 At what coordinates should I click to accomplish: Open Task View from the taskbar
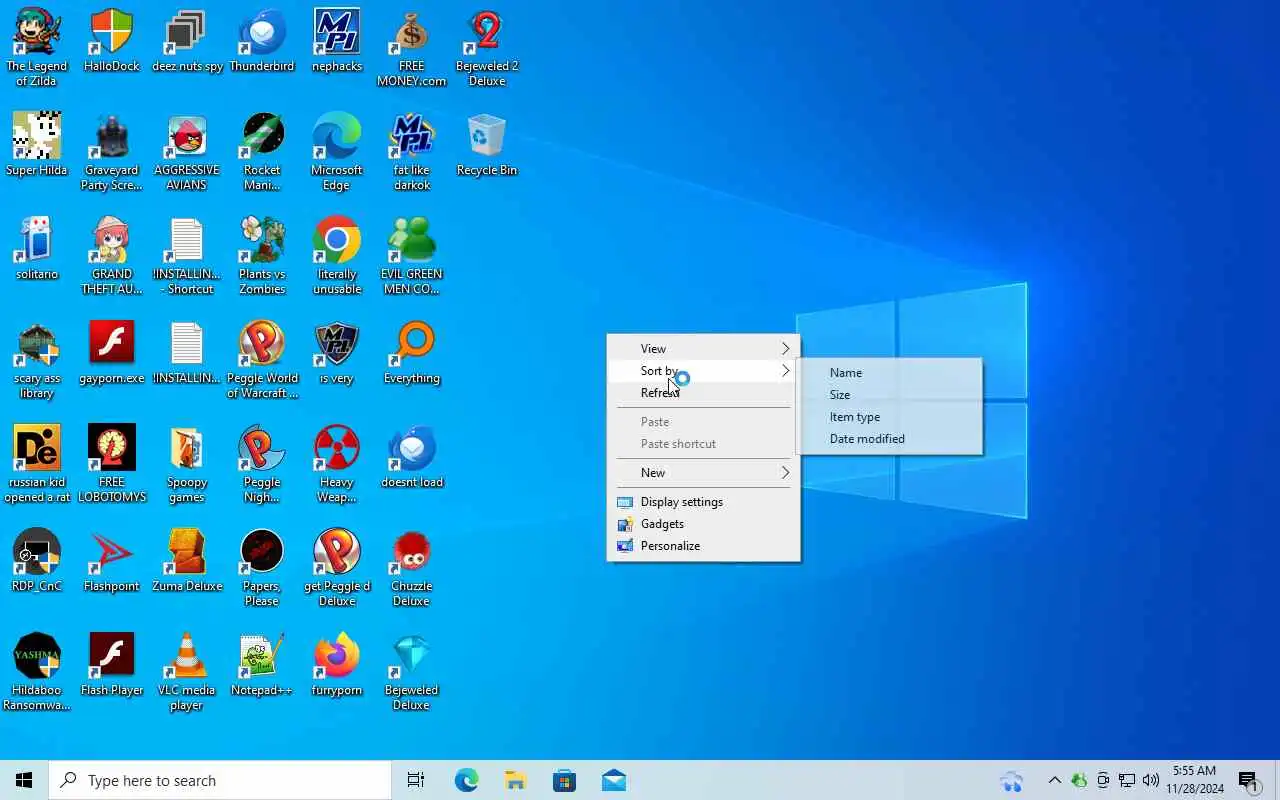pos(416,780)
